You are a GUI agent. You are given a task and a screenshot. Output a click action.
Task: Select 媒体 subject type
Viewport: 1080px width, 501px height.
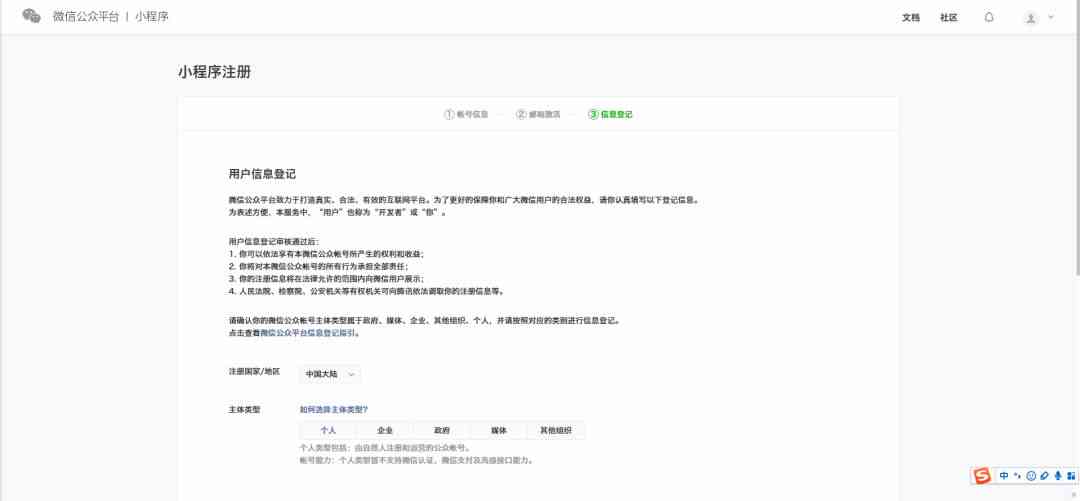click(499, 431)
